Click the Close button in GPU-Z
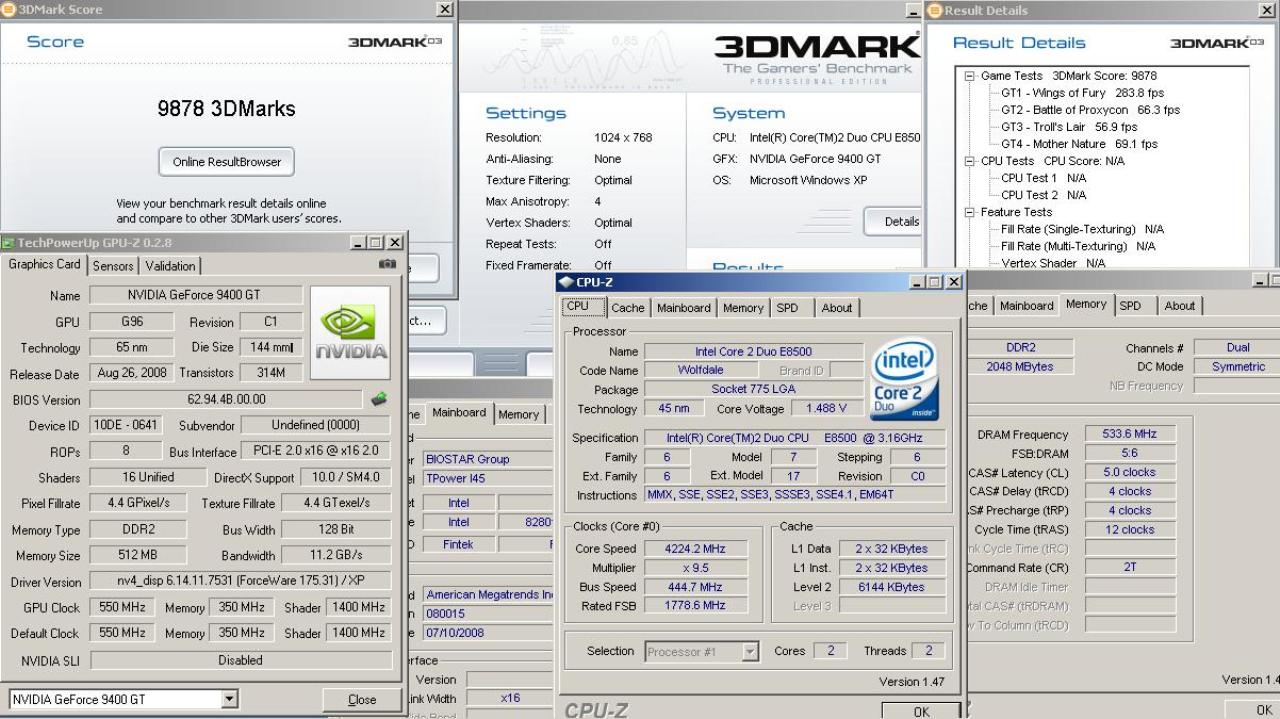The width and height of the screenshot is (1280, 719). coord(361,700)
